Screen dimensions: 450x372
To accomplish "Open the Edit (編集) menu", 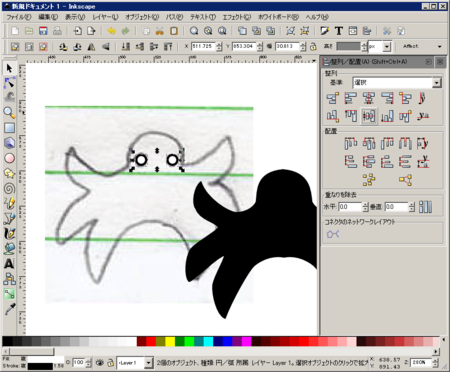I will 48,17.
